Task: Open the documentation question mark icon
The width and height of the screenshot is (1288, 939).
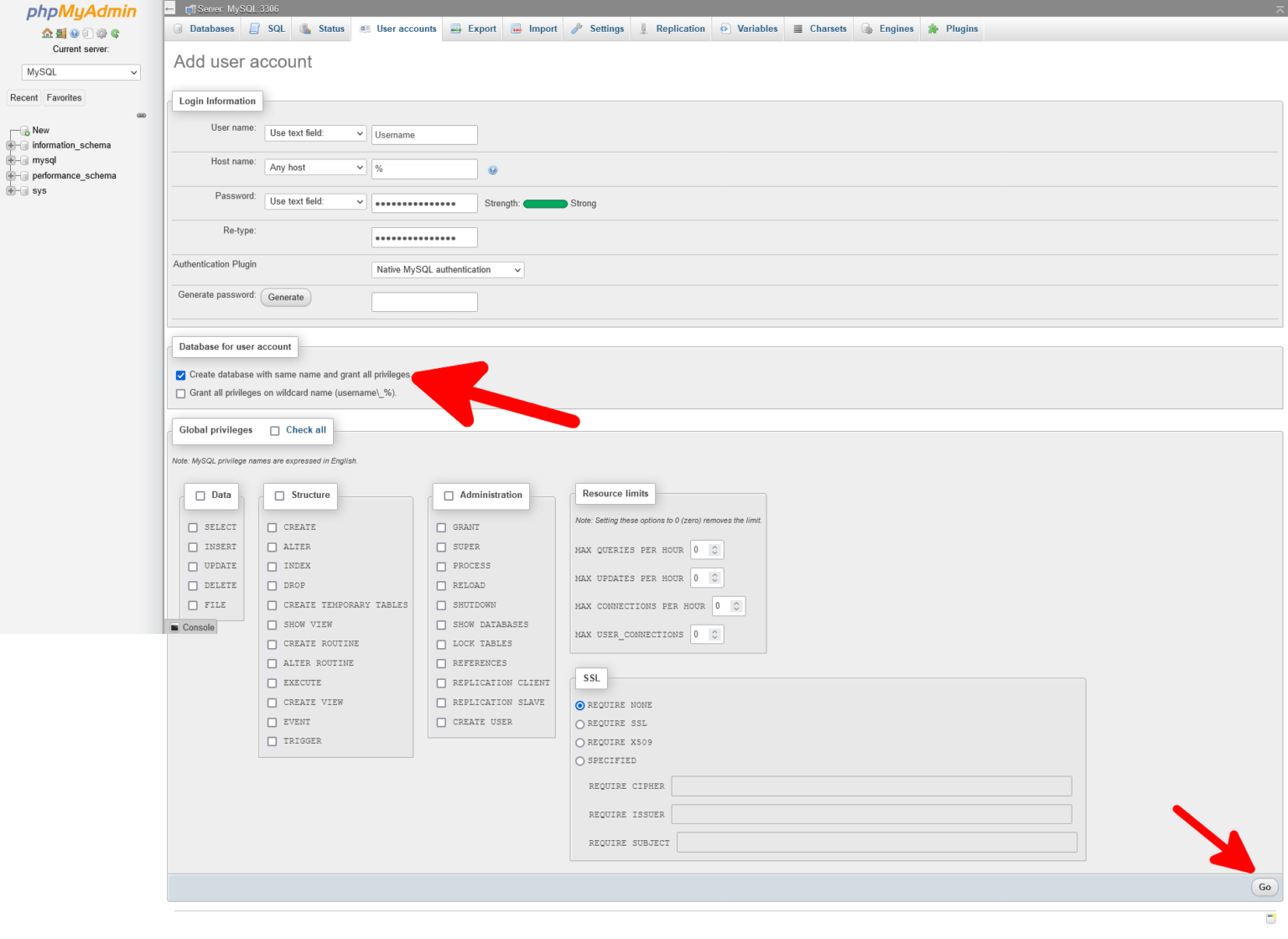Action: [x=74, y=34]
